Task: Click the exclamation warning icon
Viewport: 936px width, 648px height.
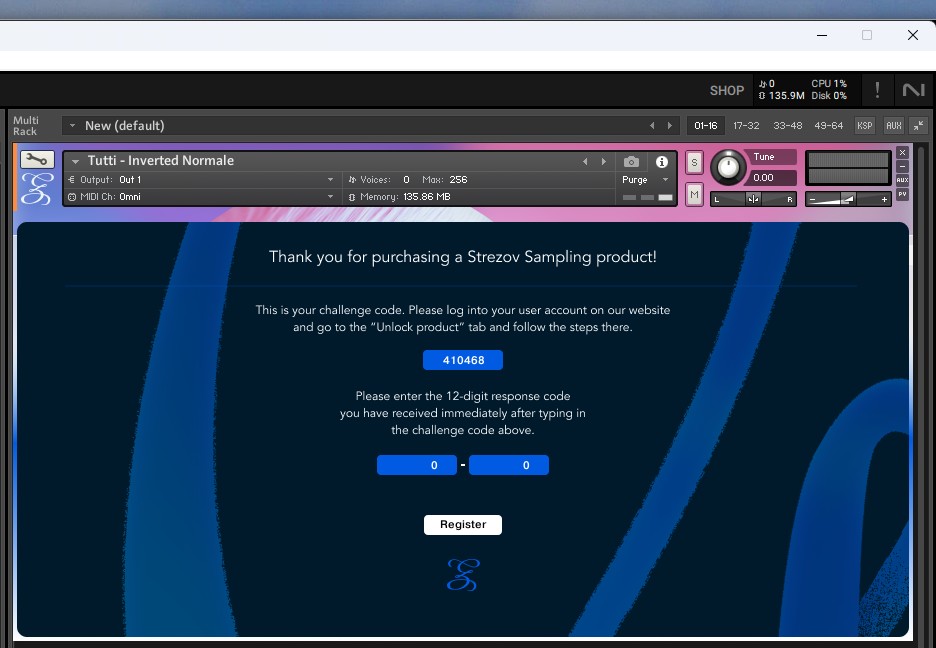Action: point(877,90)
